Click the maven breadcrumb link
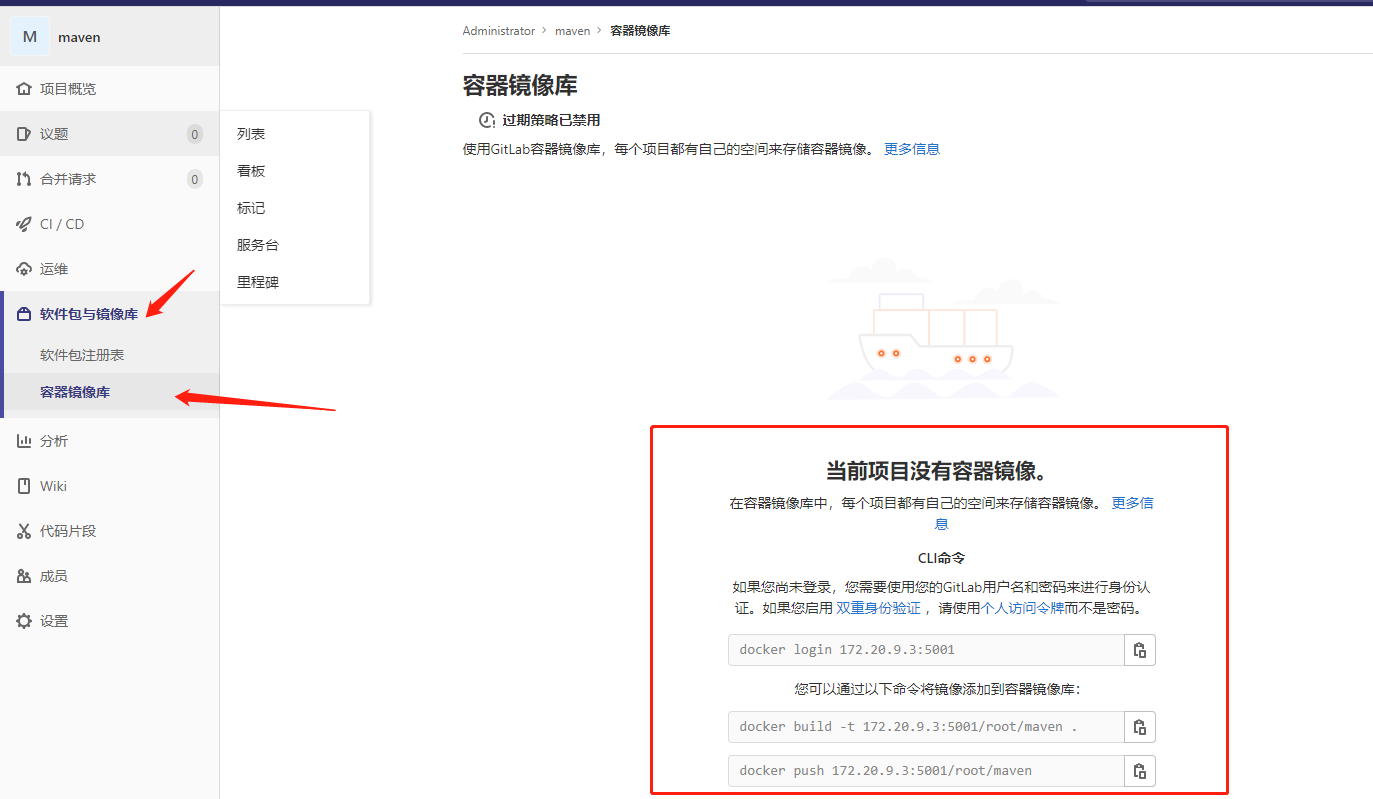 [573, 31]
